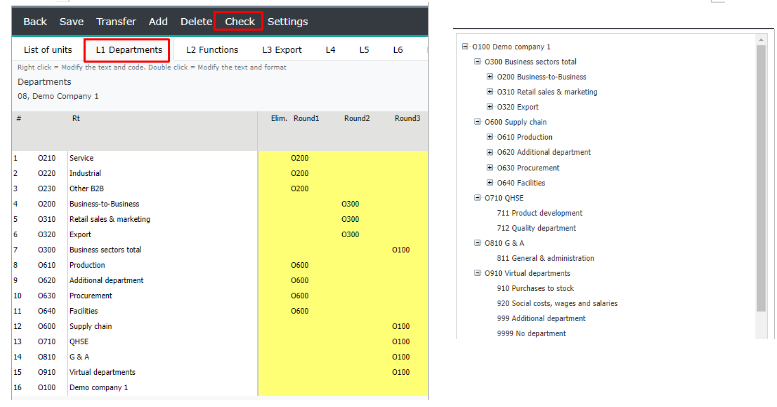Click Round1 O600 cell of Procurement row
Screen dimensions: 777x407
coord(299,295)
